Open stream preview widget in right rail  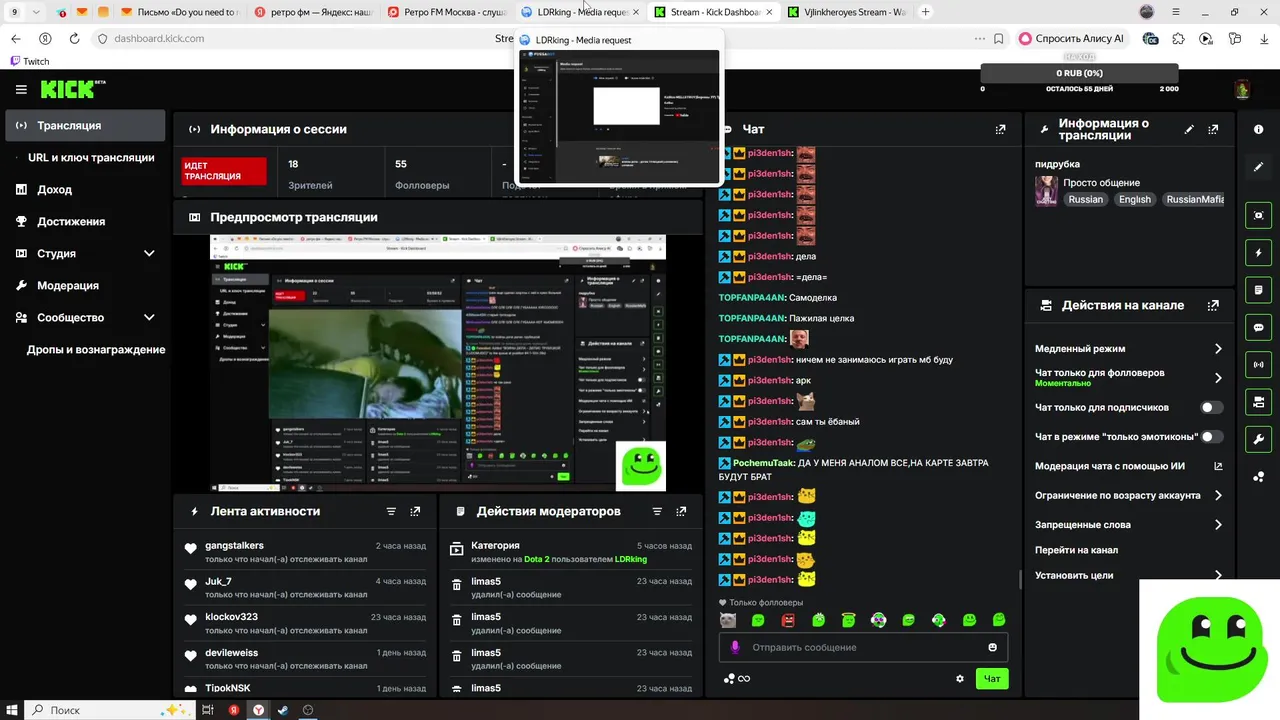point(1258,215)
